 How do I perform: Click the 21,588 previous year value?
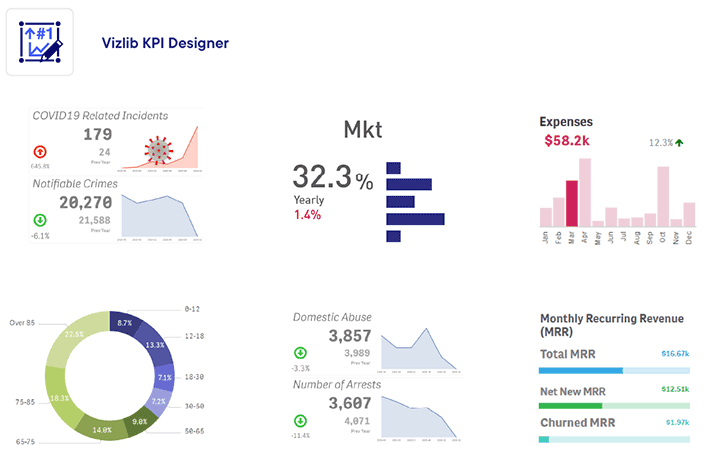95,220
